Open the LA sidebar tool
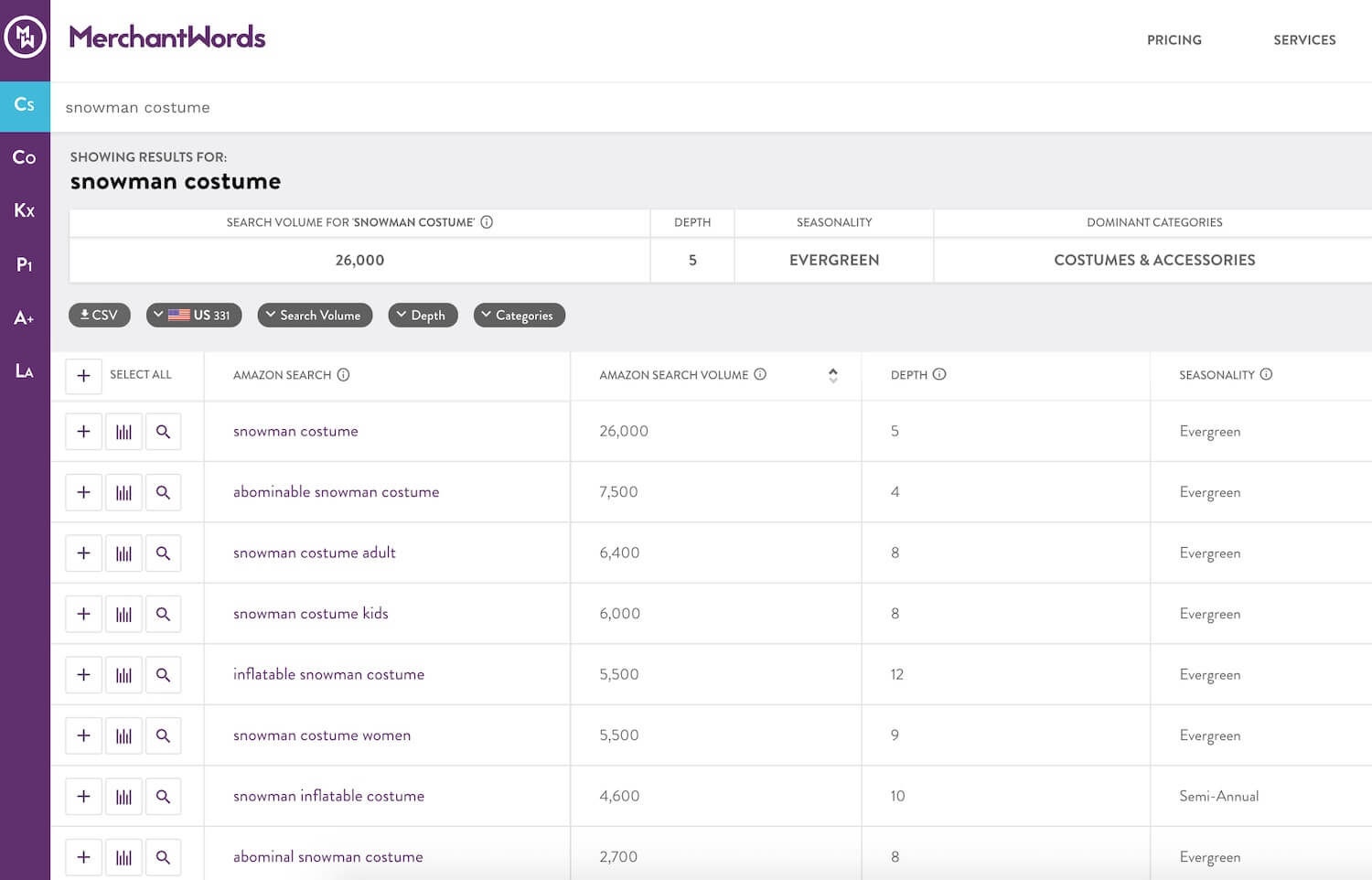 tap(25, 370)
